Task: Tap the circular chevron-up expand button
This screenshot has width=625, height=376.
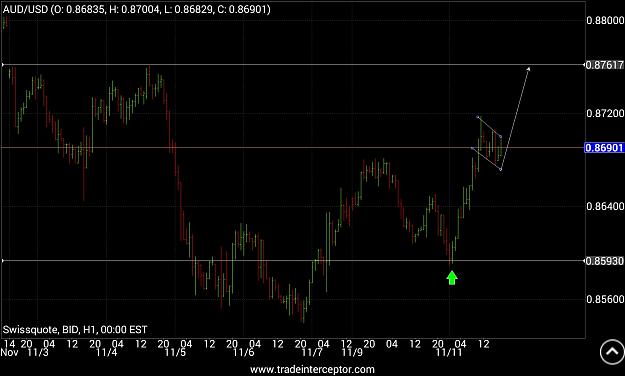Action: [612, 352]
